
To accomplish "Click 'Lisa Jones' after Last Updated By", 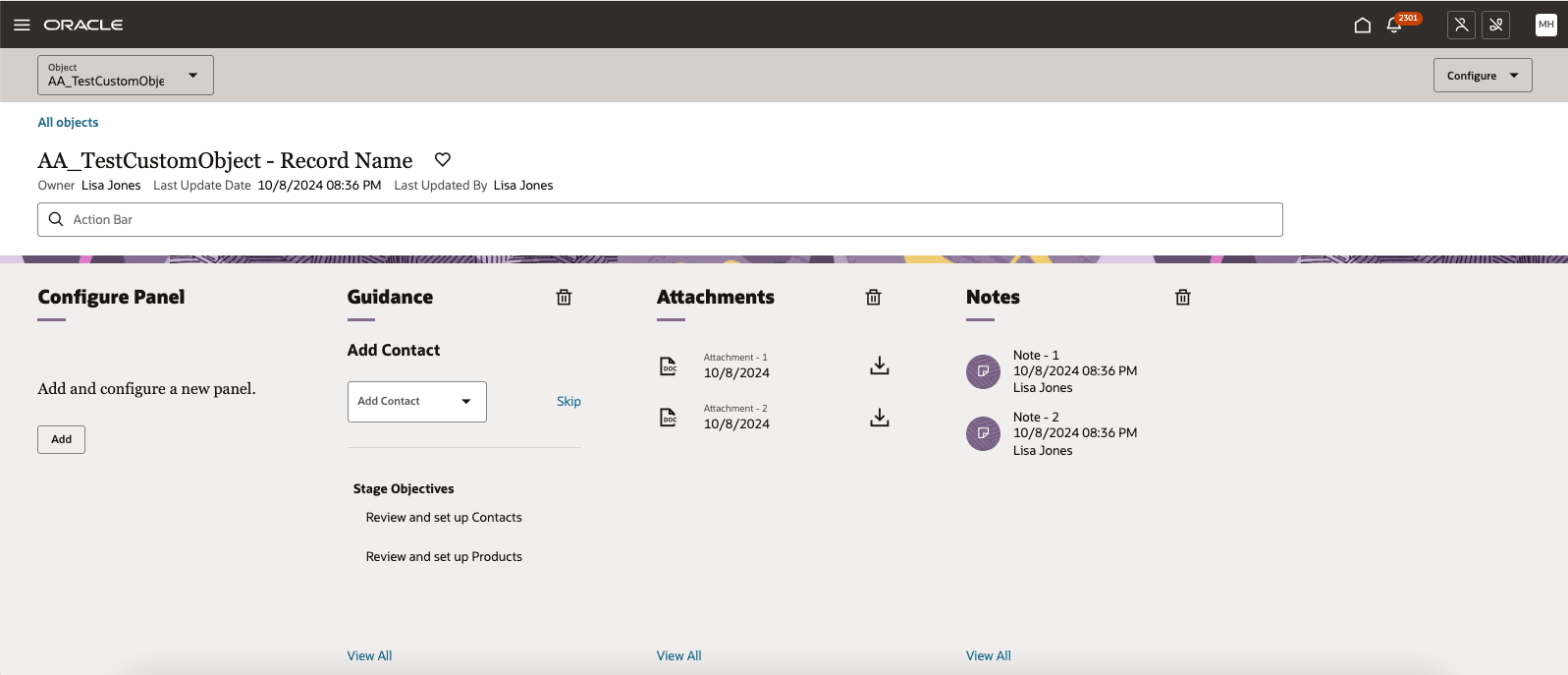I will click(523, 185).
